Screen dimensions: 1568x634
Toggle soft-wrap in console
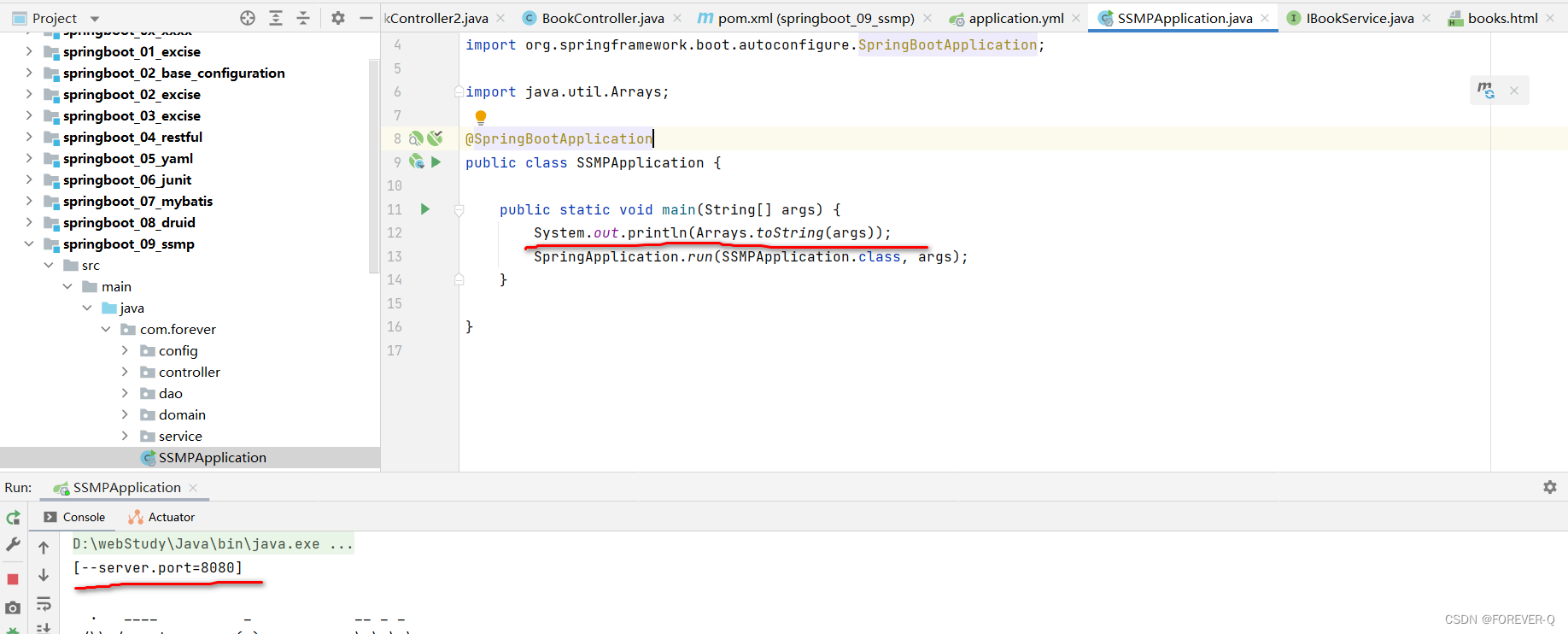pyautogui.click(x=44, y=604)
